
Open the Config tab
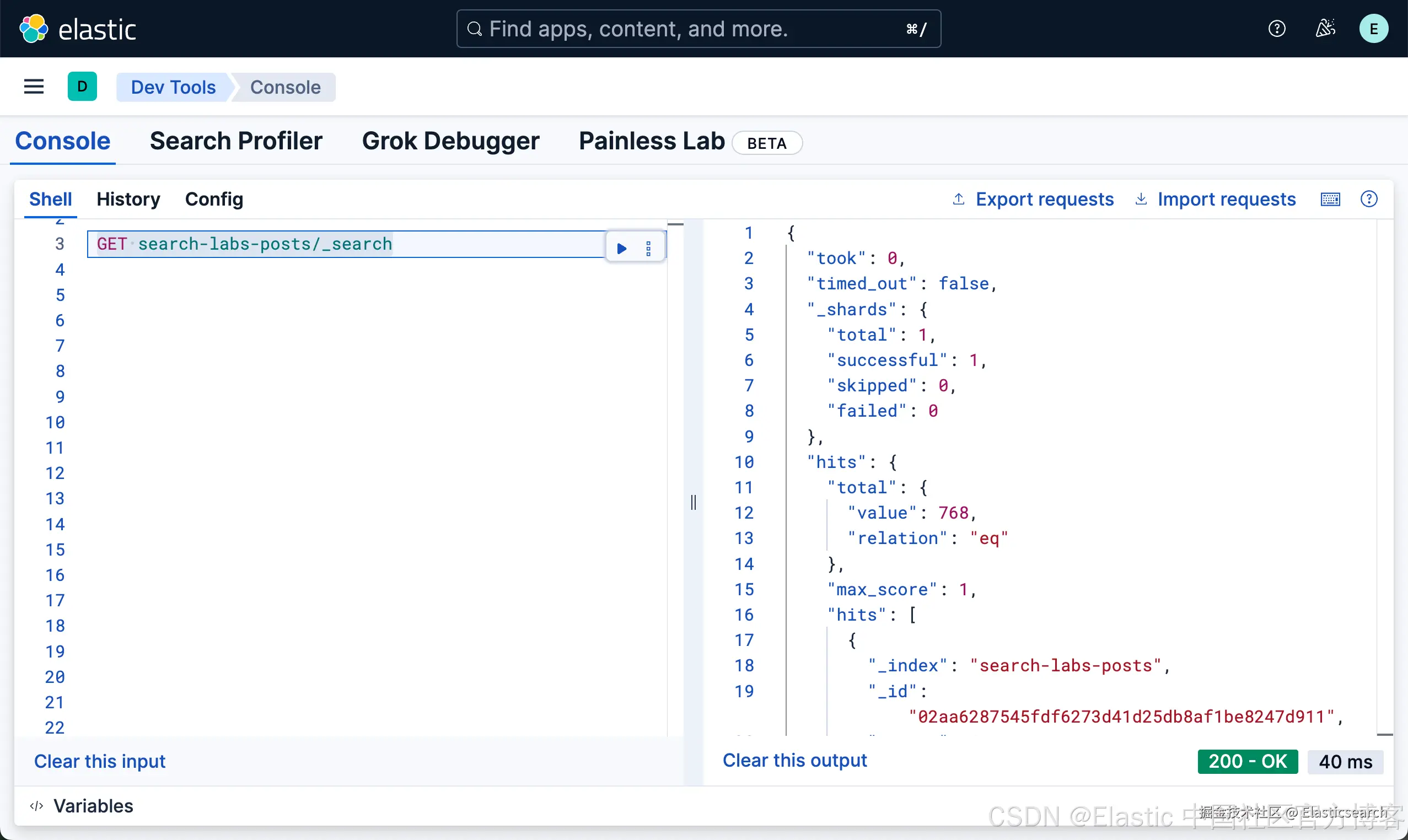point(214,199)
